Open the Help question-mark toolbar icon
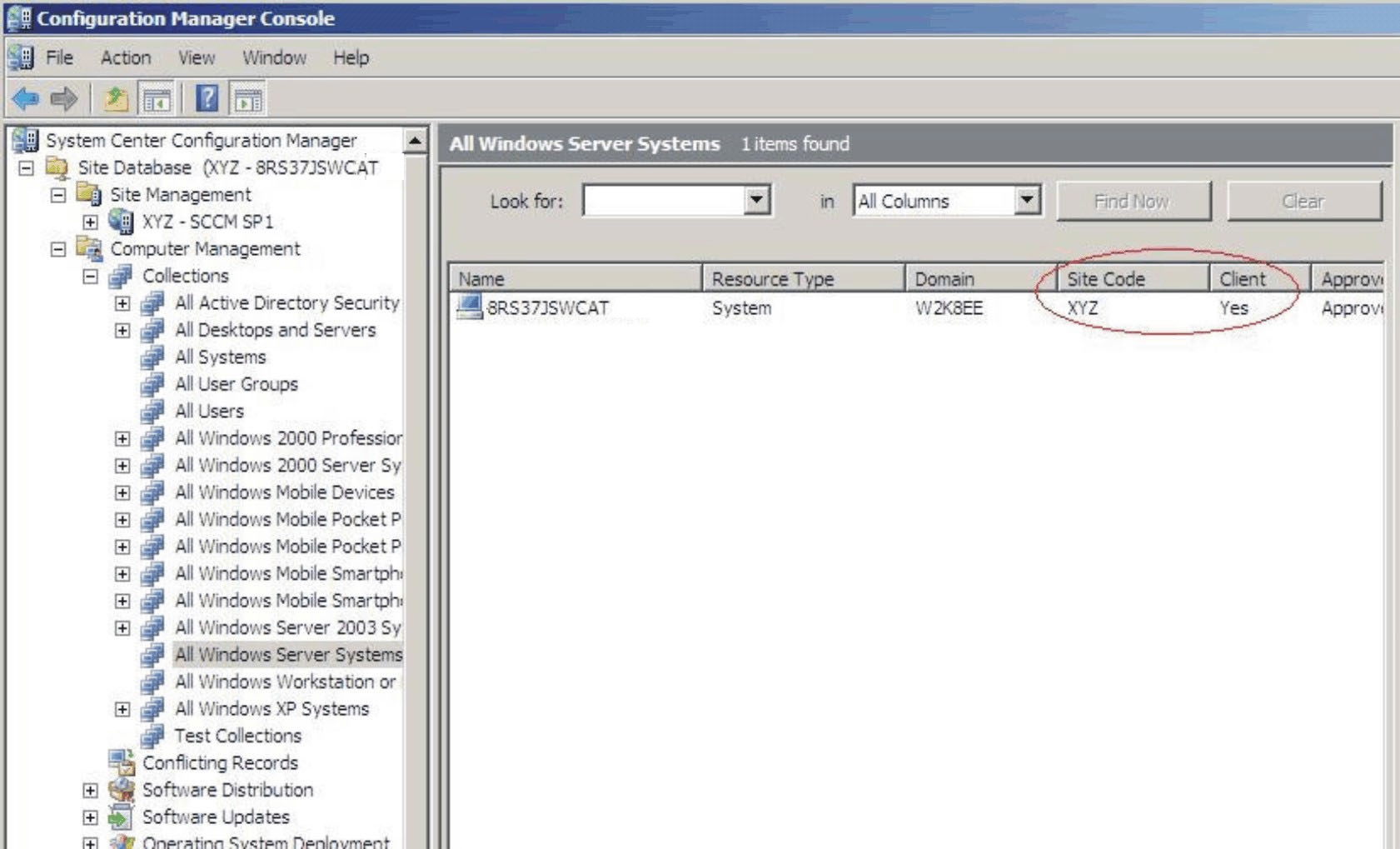Screen dimensions: 1400x849 pos(207,99)
